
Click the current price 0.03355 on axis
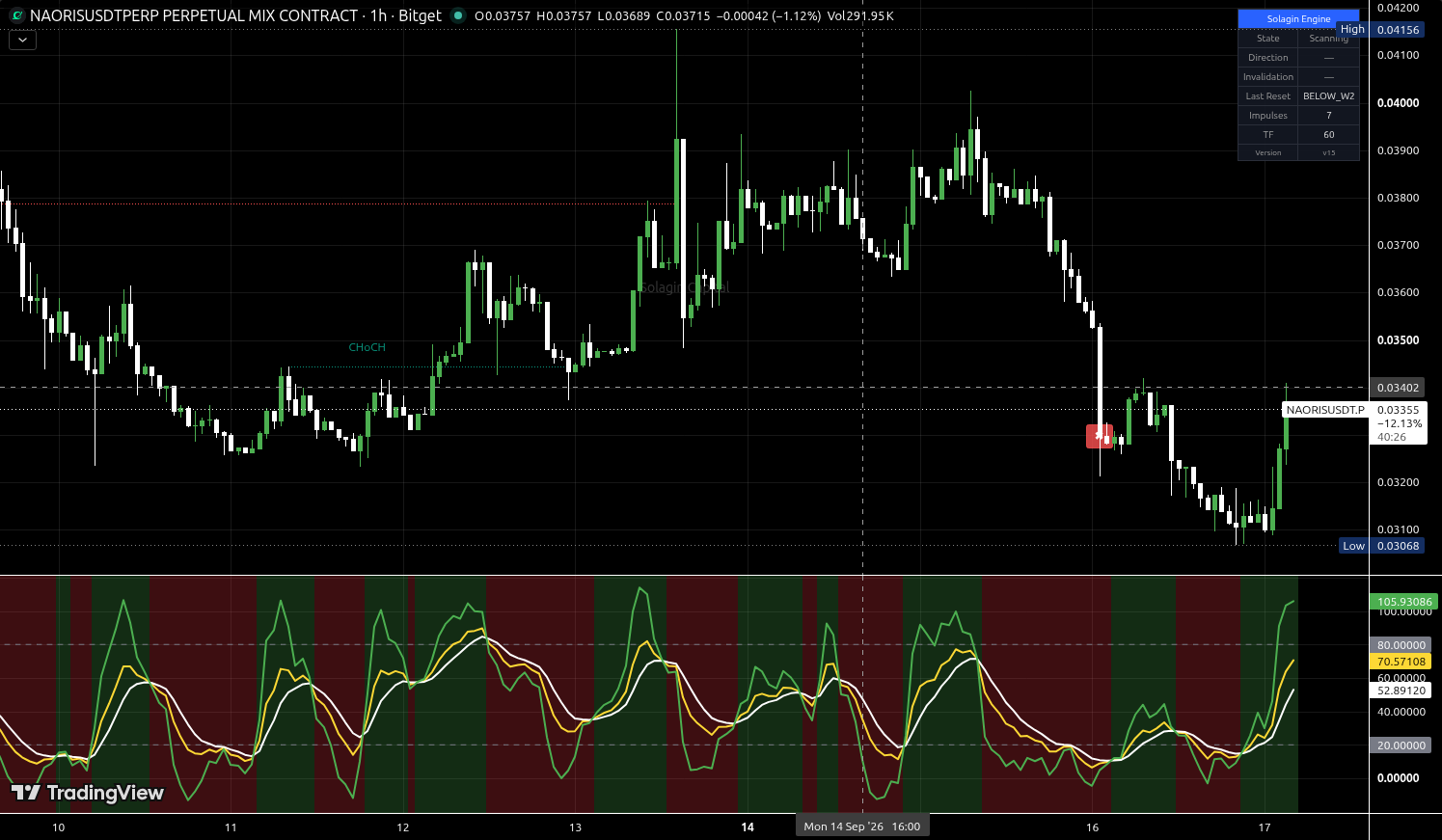tap(1398, 410)
